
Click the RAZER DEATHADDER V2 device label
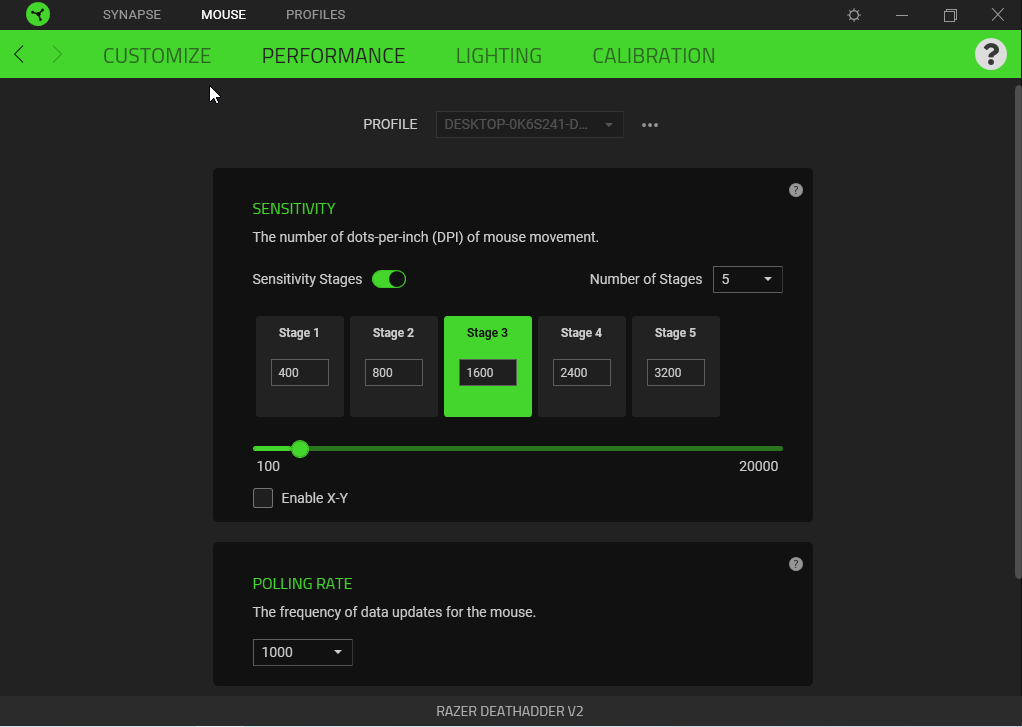click(510, 711)
